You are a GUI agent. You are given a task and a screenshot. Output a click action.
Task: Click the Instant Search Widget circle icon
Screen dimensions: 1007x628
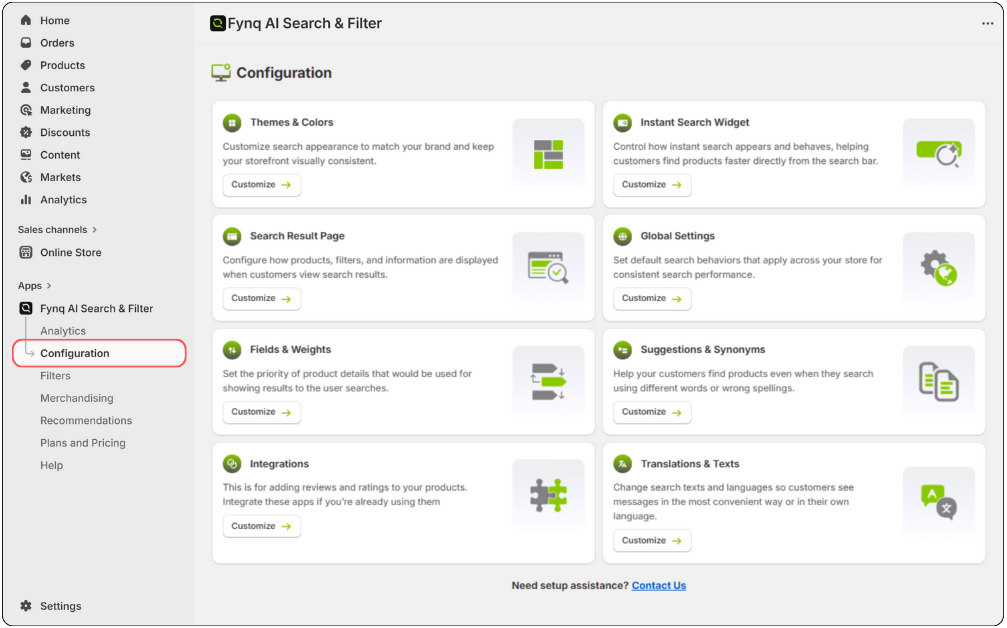pos(622,123)
